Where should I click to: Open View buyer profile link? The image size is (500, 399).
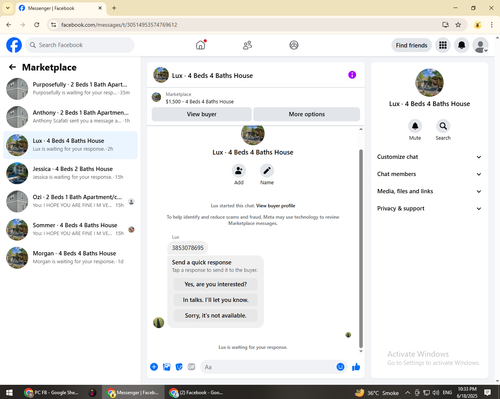(275, 206)
